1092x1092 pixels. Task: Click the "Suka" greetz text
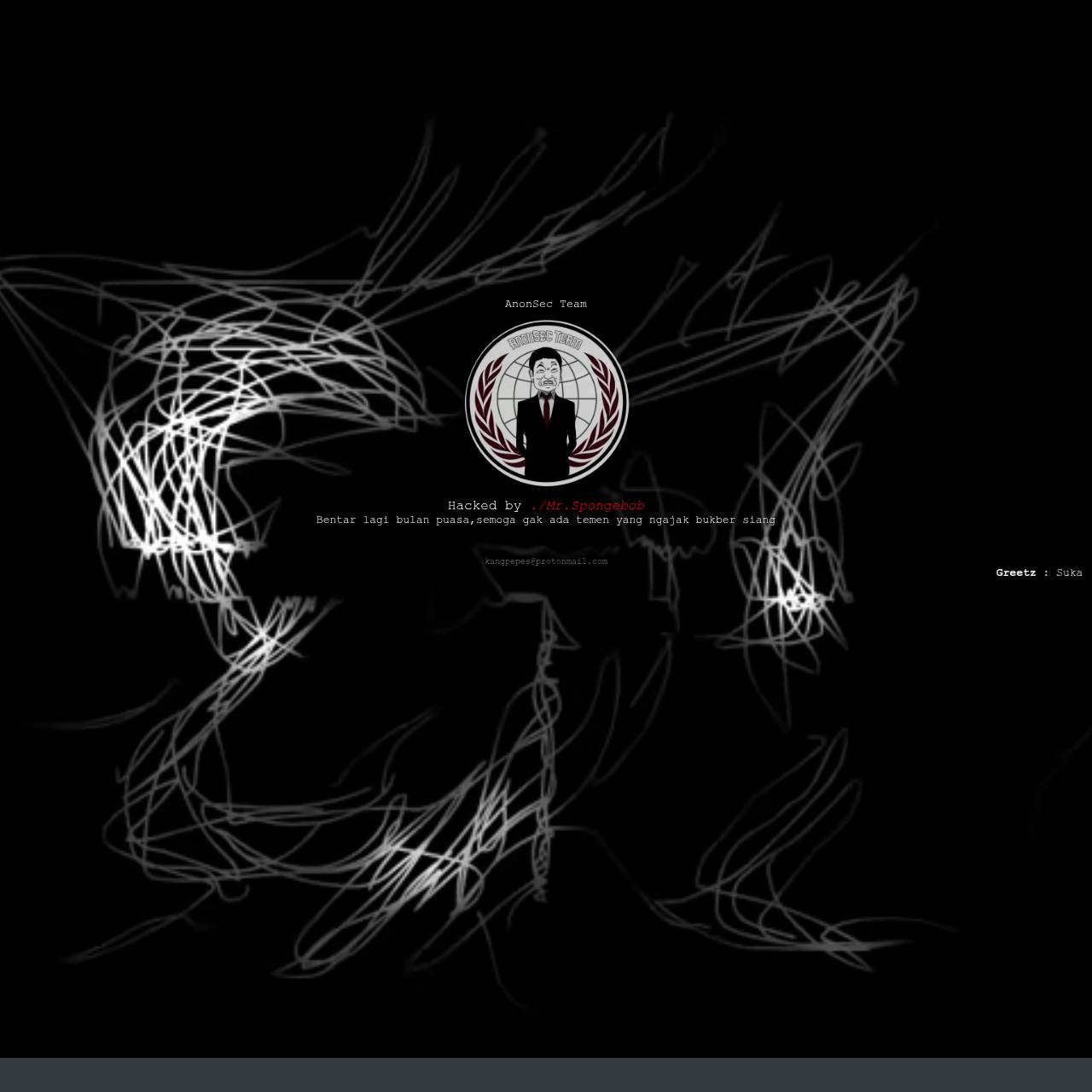tap(1069, 572)
